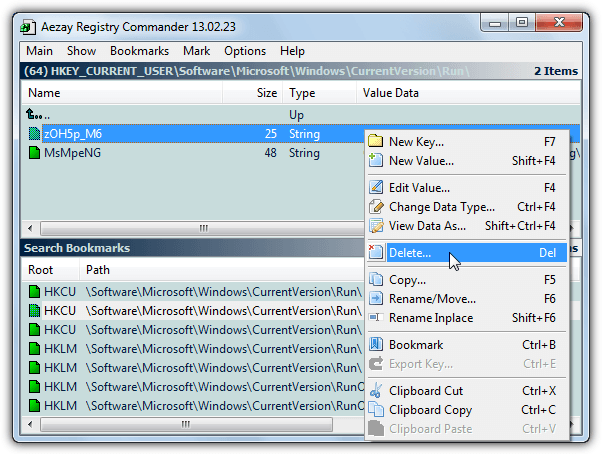Open the Main menu
The height and width of the screenshot is (454, 602).
[x=40, y=51]
